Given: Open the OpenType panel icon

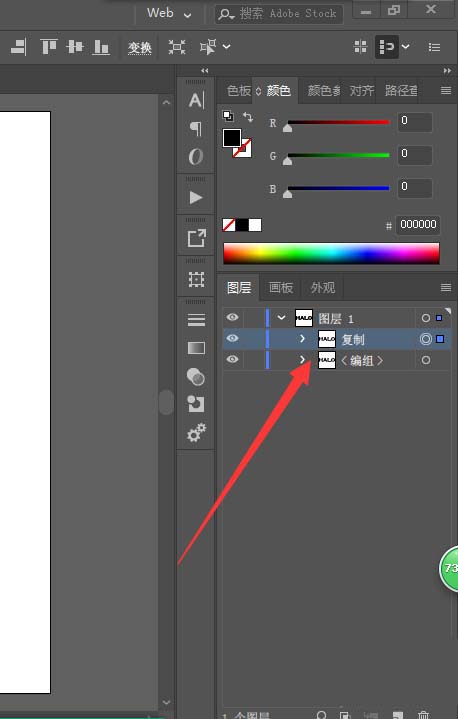Looking at the screenshot, I should (x=196, y=156).
